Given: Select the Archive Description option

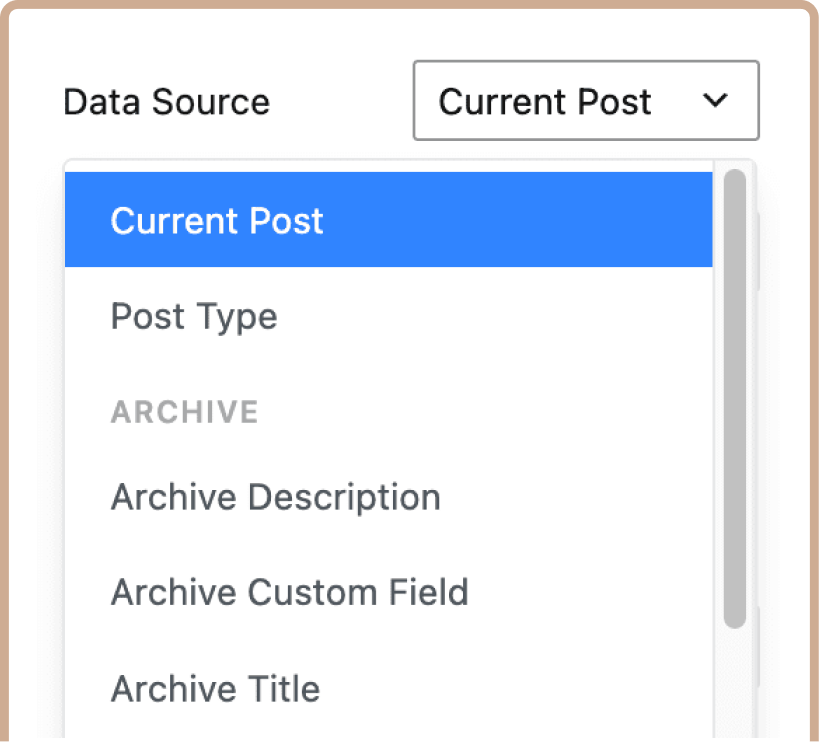Looking at the screenshot, I should [x=389, y=497].
